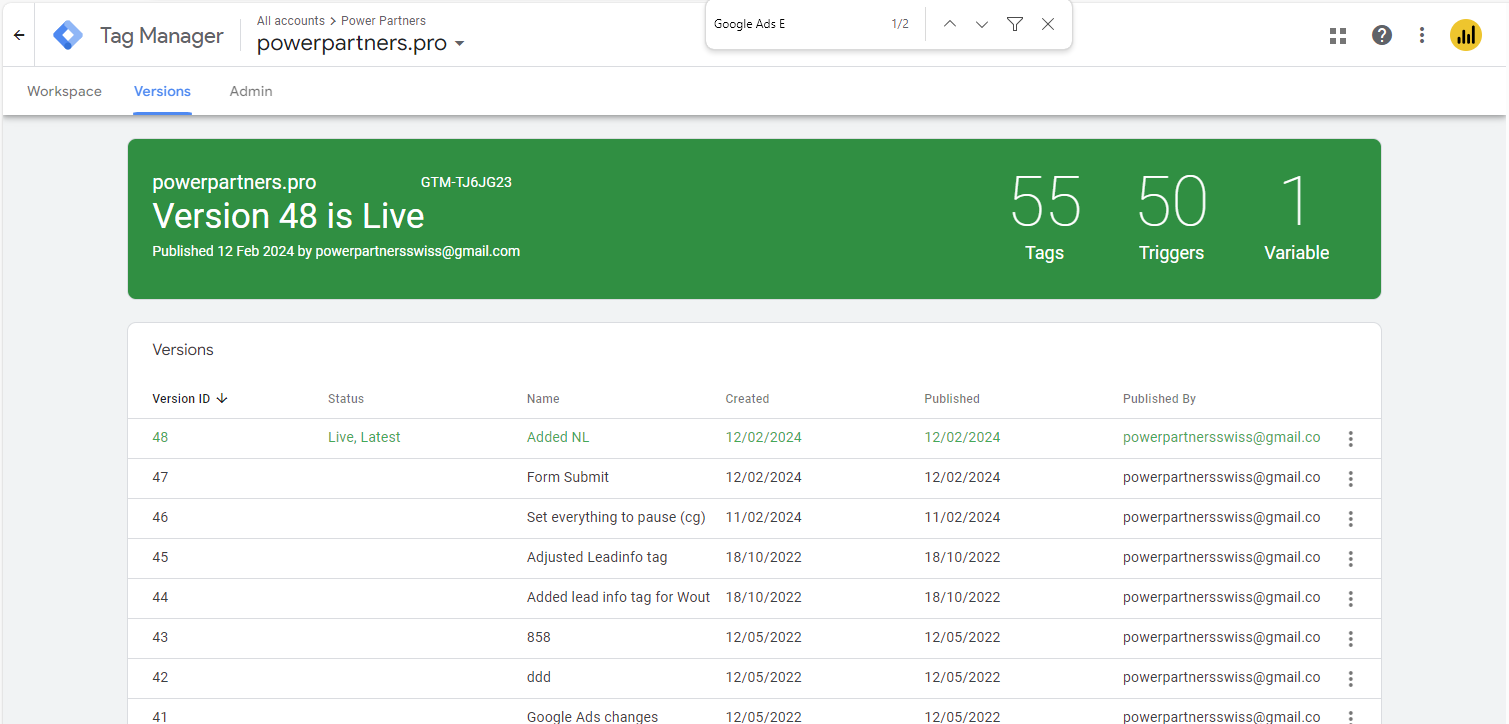Open Added lead info tag for Wout

point(618,597)
